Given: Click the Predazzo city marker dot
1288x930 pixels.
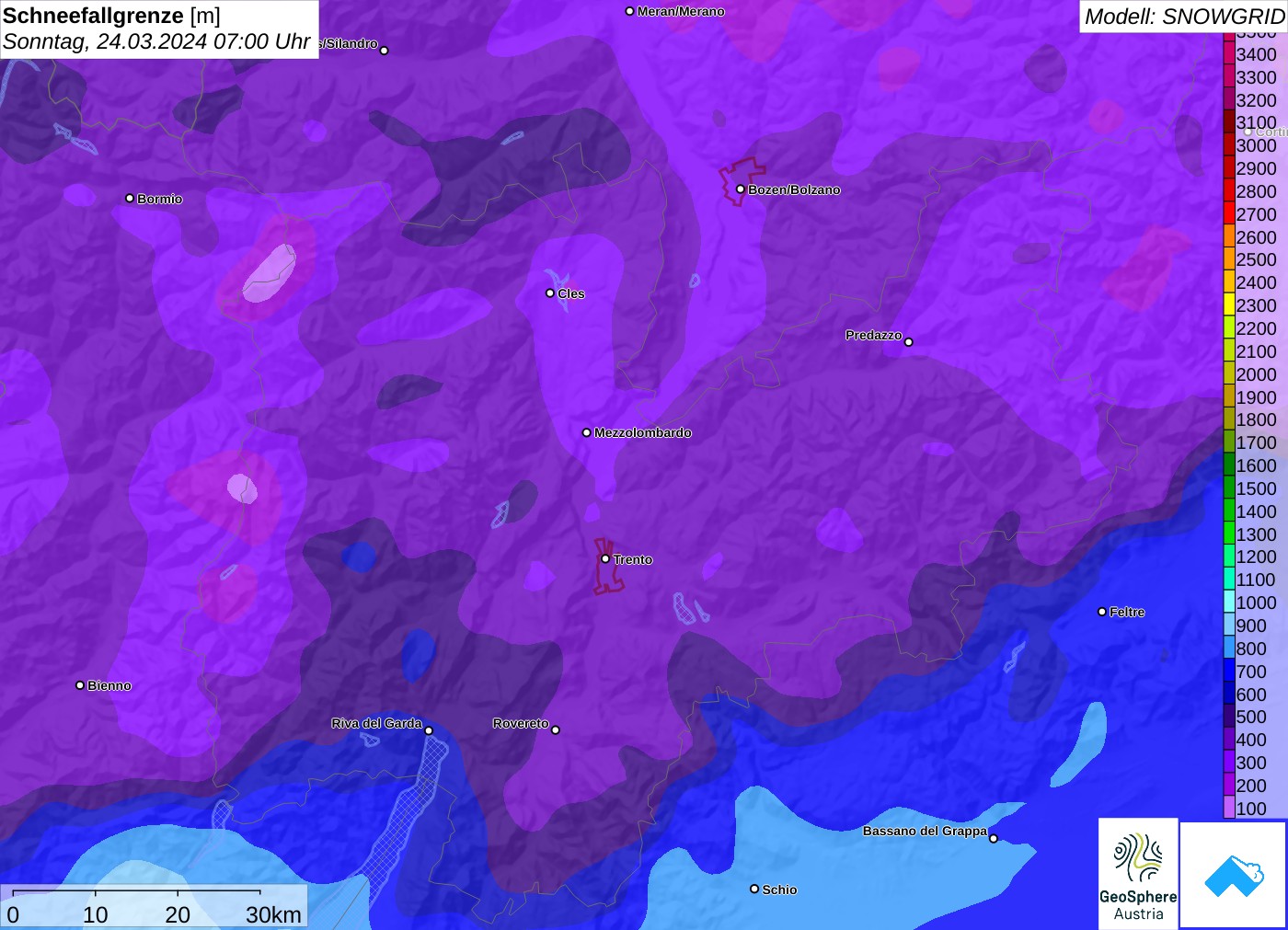Looking at the screenshot, I should coord(909,342).
